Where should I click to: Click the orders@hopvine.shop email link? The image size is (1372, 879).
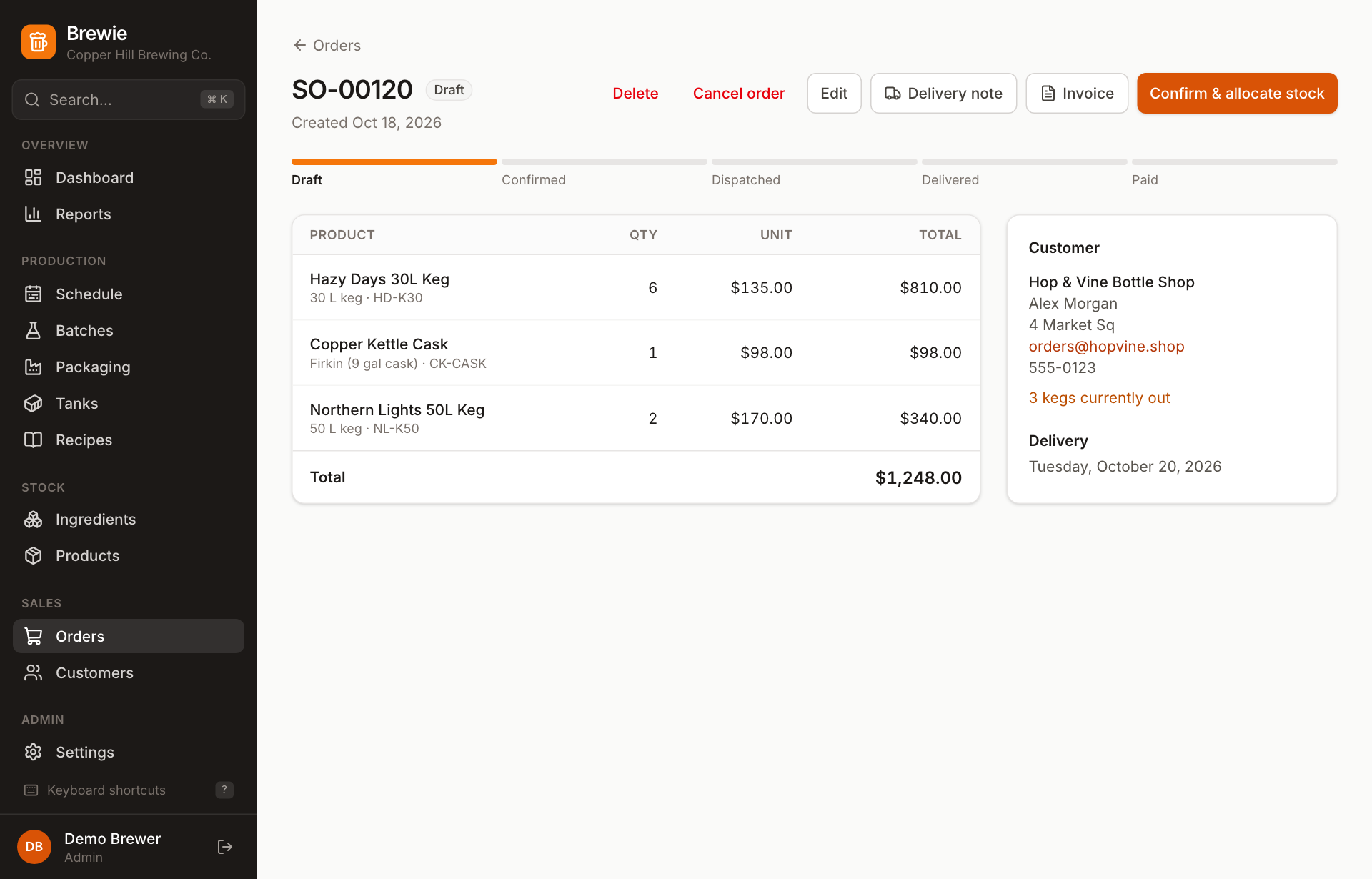click(x=1106, y=346)
